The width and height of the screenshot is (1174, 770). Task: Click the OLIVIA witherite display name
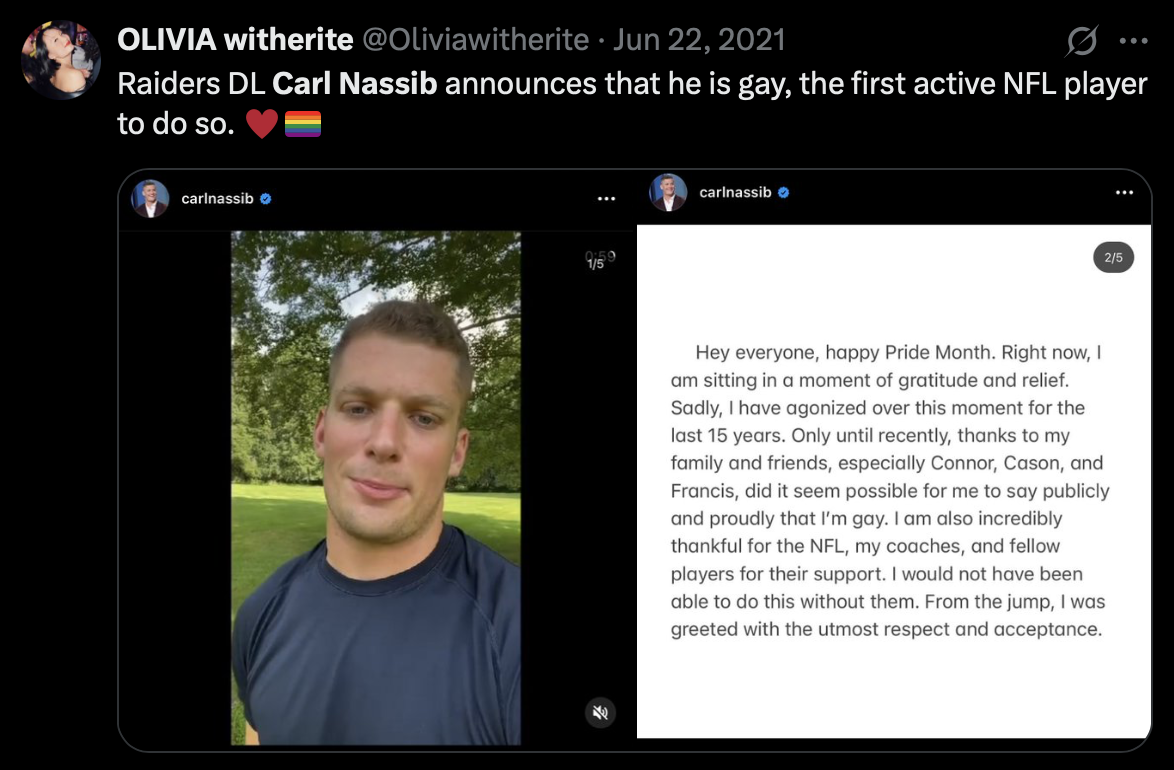coord(235,40)
